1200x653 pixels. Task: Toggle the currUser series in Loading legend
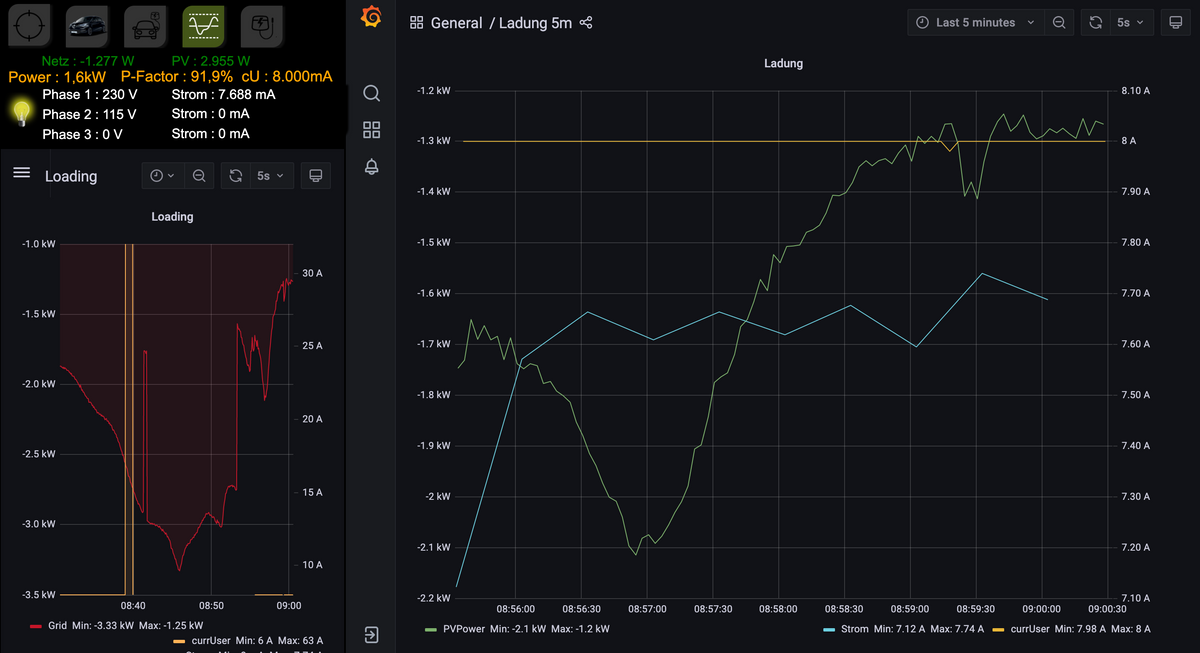[210, 640]
